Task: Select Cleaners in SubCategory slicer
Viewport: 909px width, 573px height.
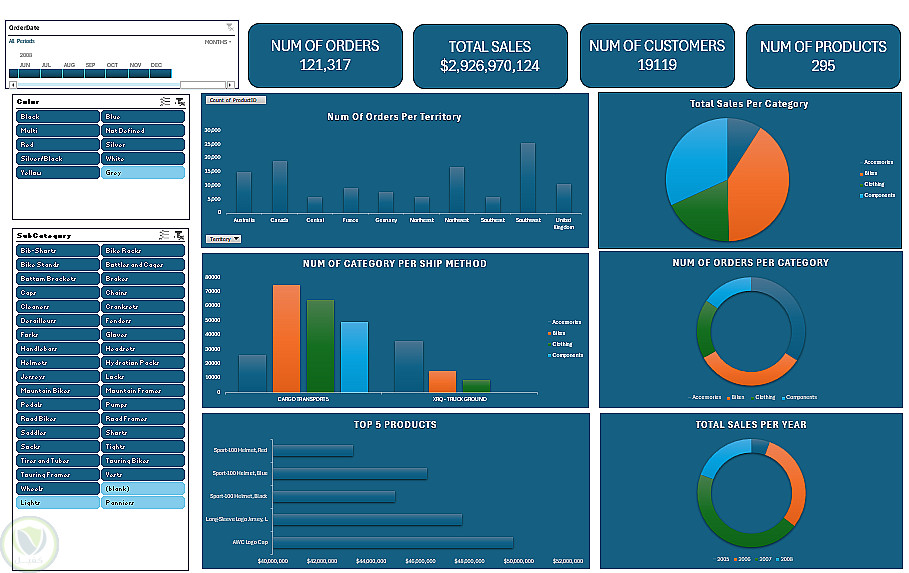Action: click(x=57, y=306)
